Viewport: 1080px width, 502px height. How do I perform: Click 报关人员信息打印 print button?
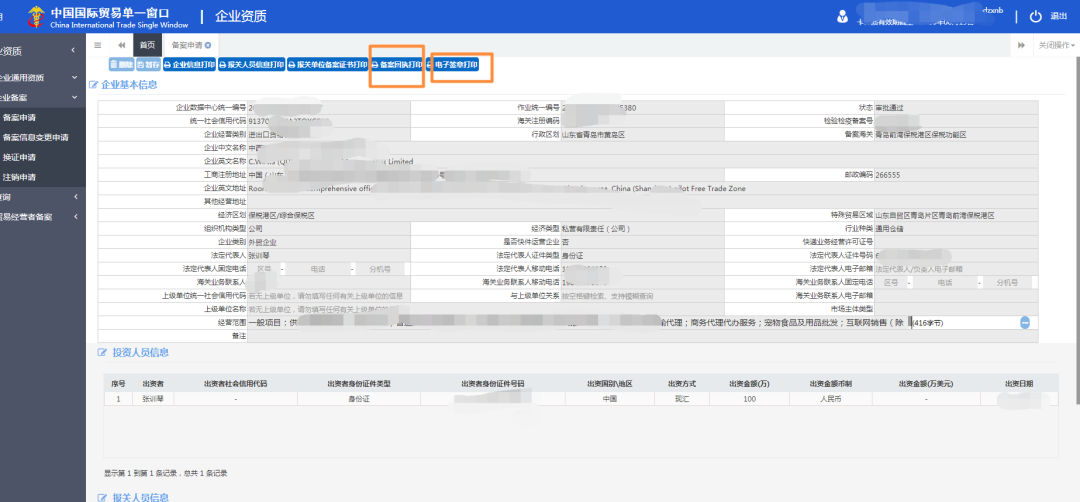point(251,65)
